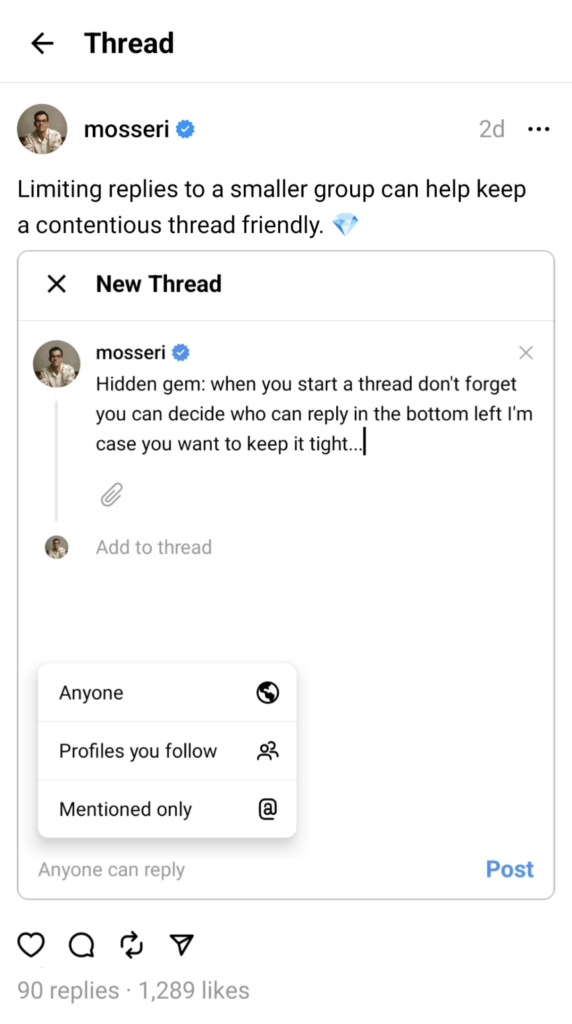Remove the draft post with the gray X
This screenshot has height=1024, width=572.
(526, 353)
